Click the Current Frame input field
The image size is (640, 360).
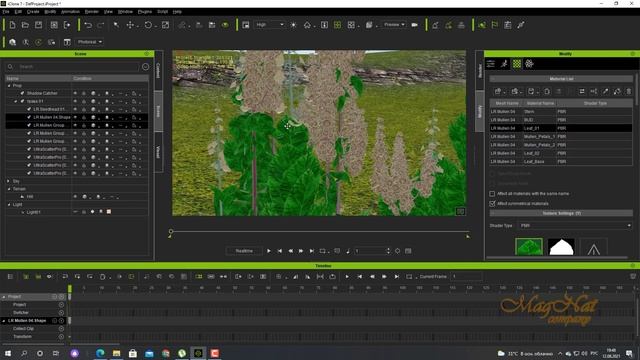(x=466, y=276)
